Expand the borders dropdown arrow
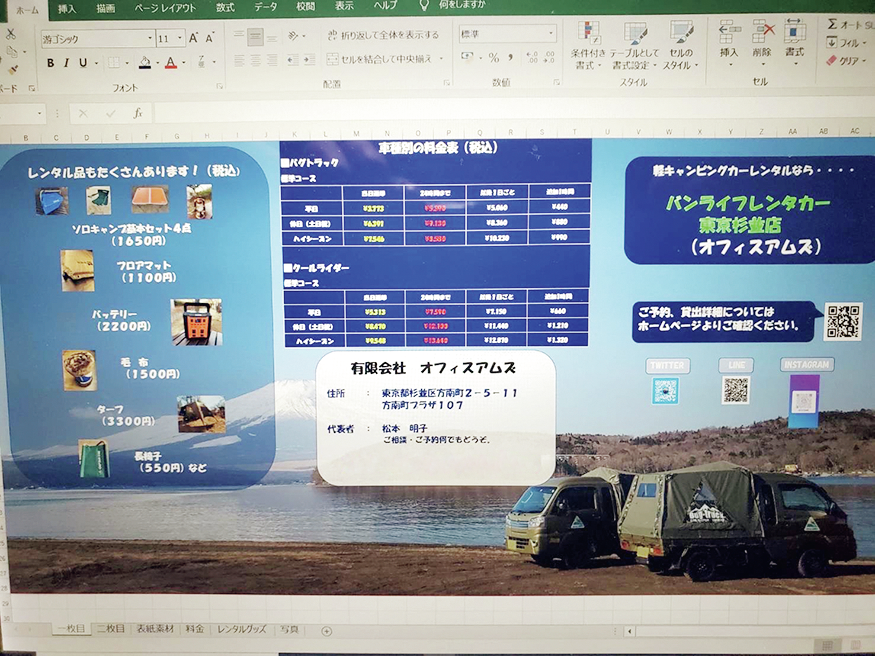Viewport: 875px width, 656px height. tap(127, 63)
